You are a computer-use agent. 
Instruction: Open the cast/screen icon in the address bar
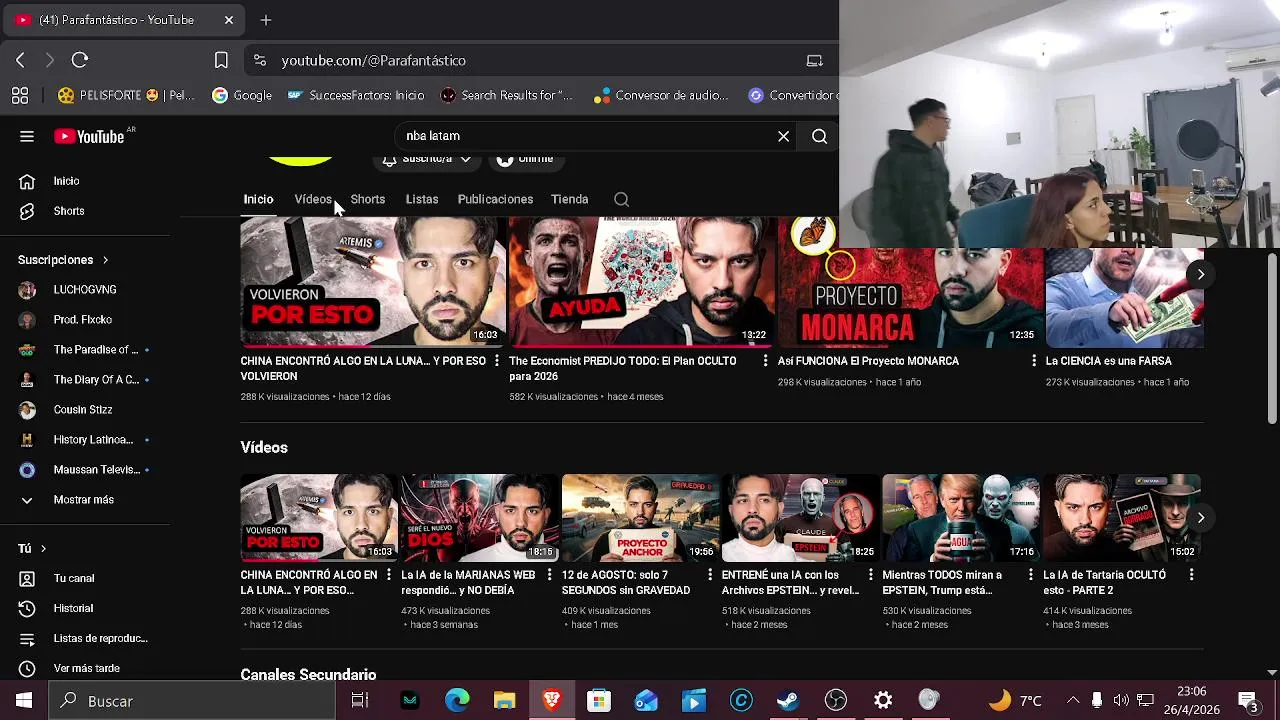pyautogui.click(x=815, y=60)
